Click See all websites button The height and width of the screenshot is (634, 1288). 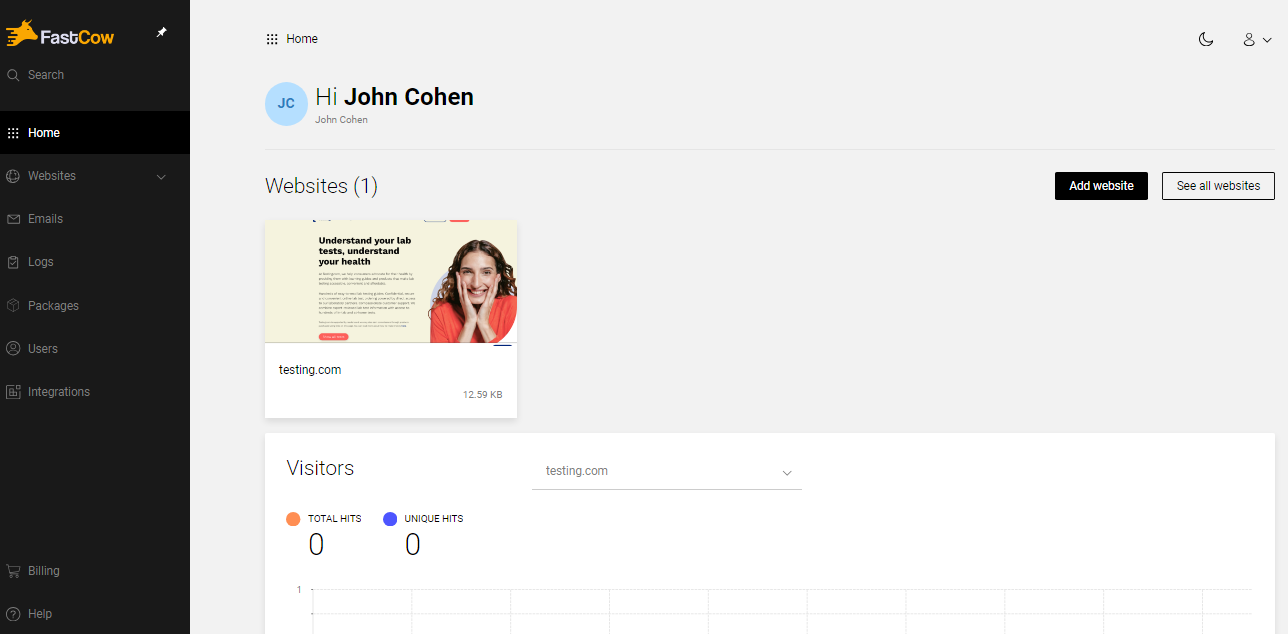click(x=1218, y=186)
